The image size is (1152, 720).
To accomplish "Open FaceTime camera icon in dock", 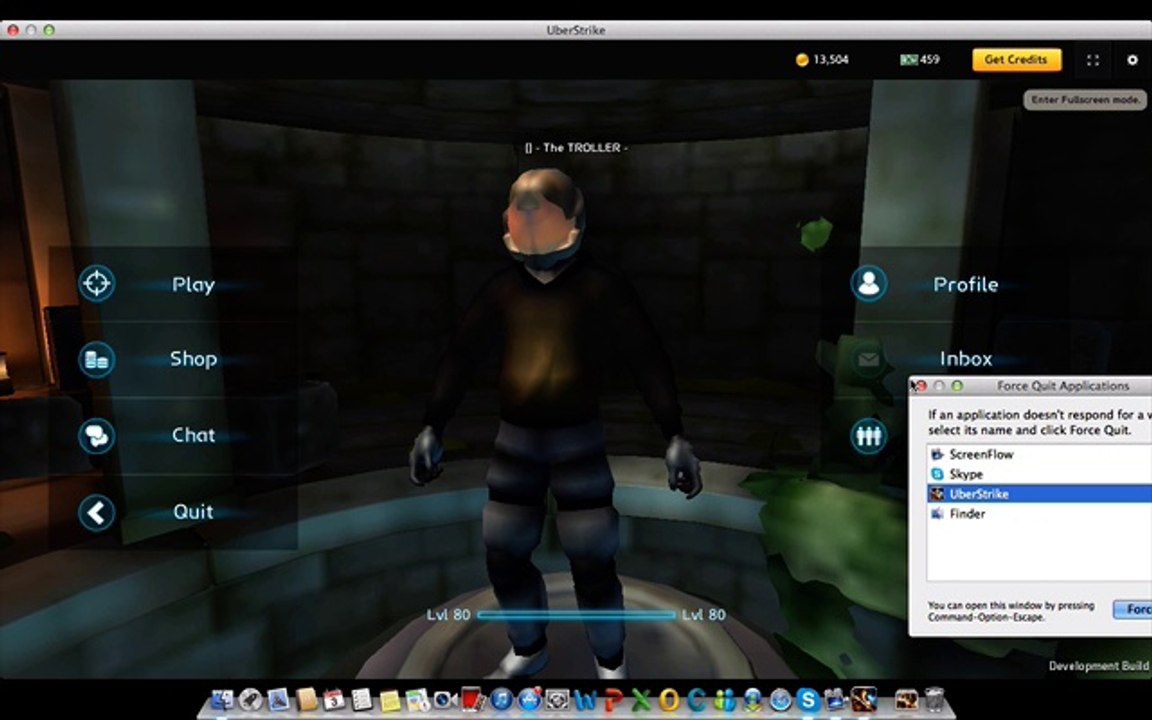I will (x=445, y=699).
